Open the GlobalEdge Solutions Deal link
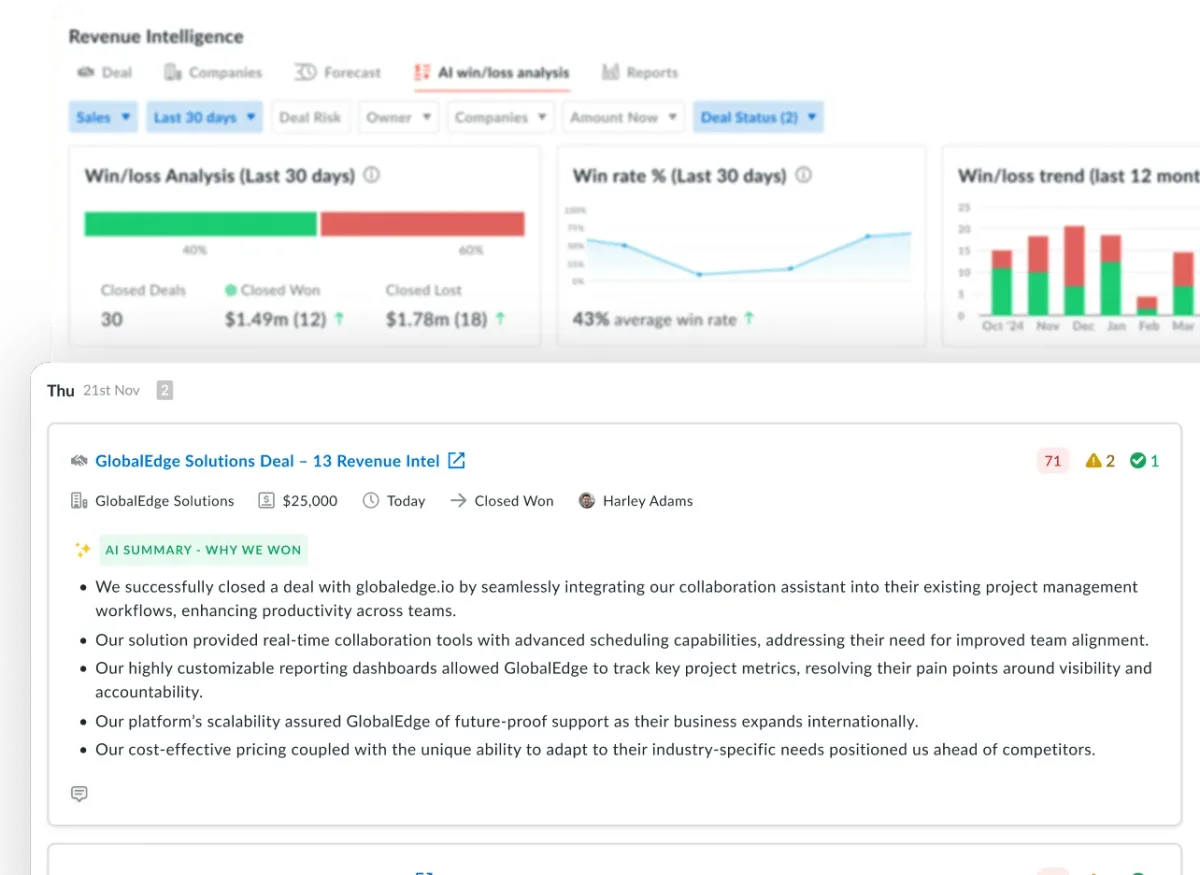The height and width of the screenshot is (875, 1200). [x=266, y=460]
